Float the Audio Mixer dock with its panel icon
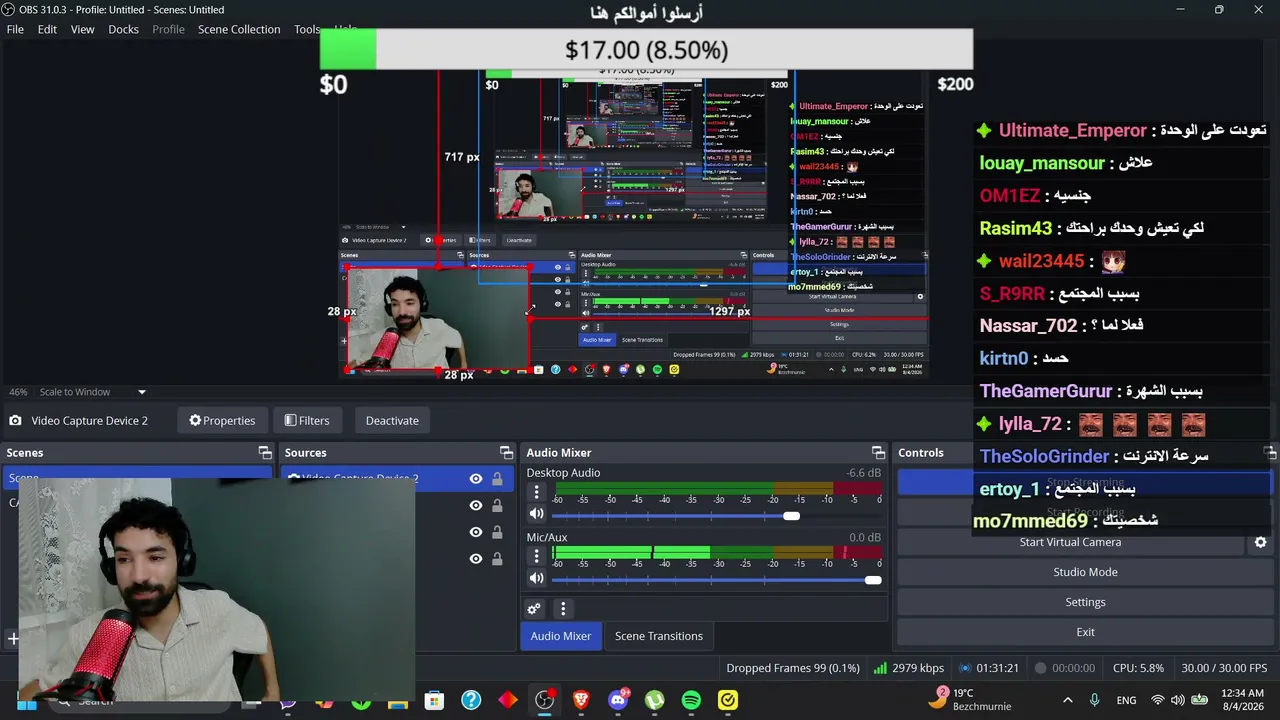 pos(878,453)
